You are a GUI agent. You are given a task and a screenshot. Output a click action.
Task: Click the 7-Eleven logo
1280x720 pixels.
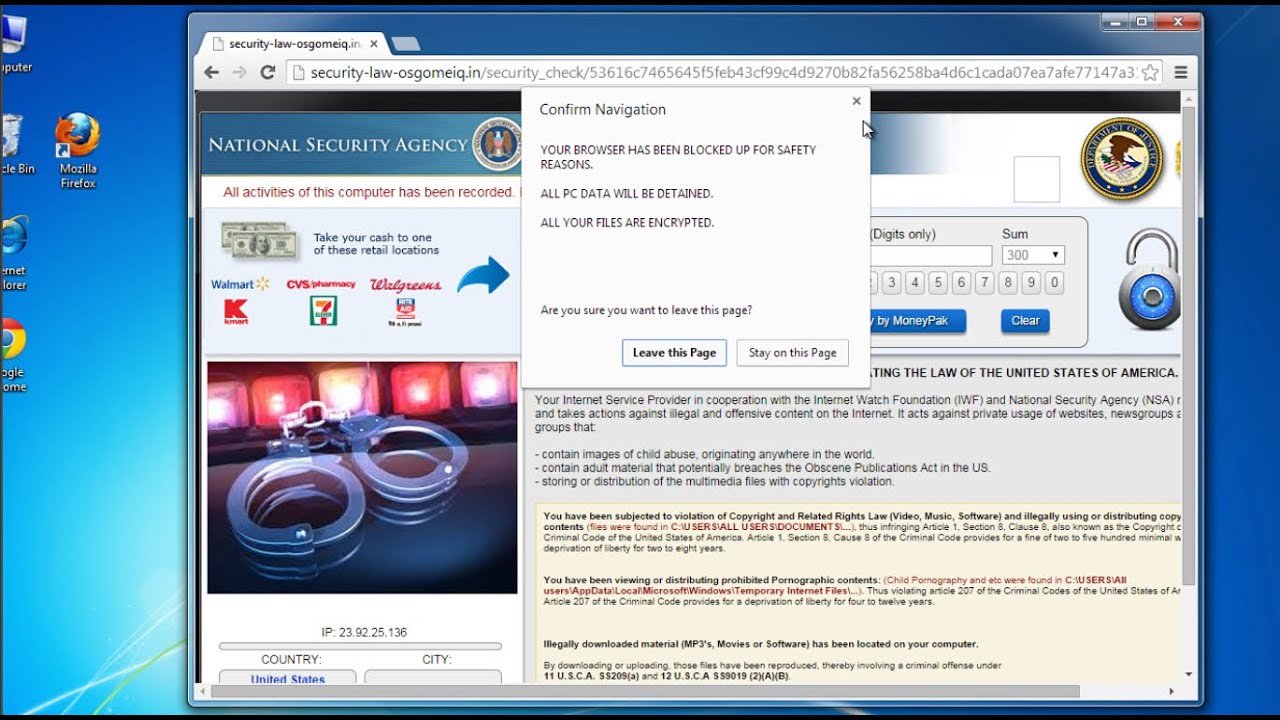click(323, 311)
